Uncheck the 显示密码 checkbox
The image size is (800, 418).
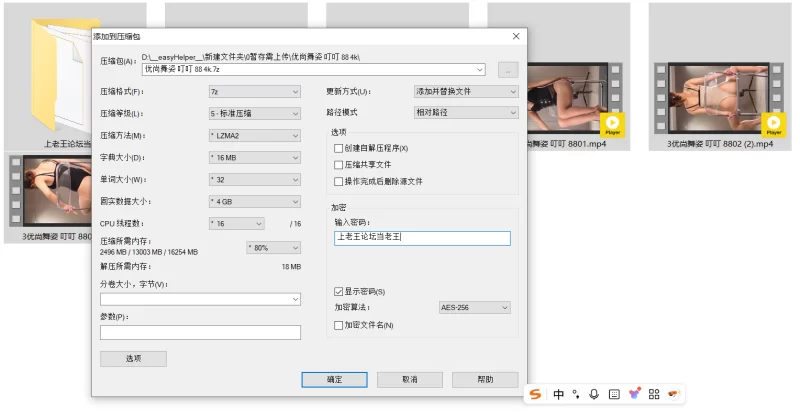pos(339,291)
